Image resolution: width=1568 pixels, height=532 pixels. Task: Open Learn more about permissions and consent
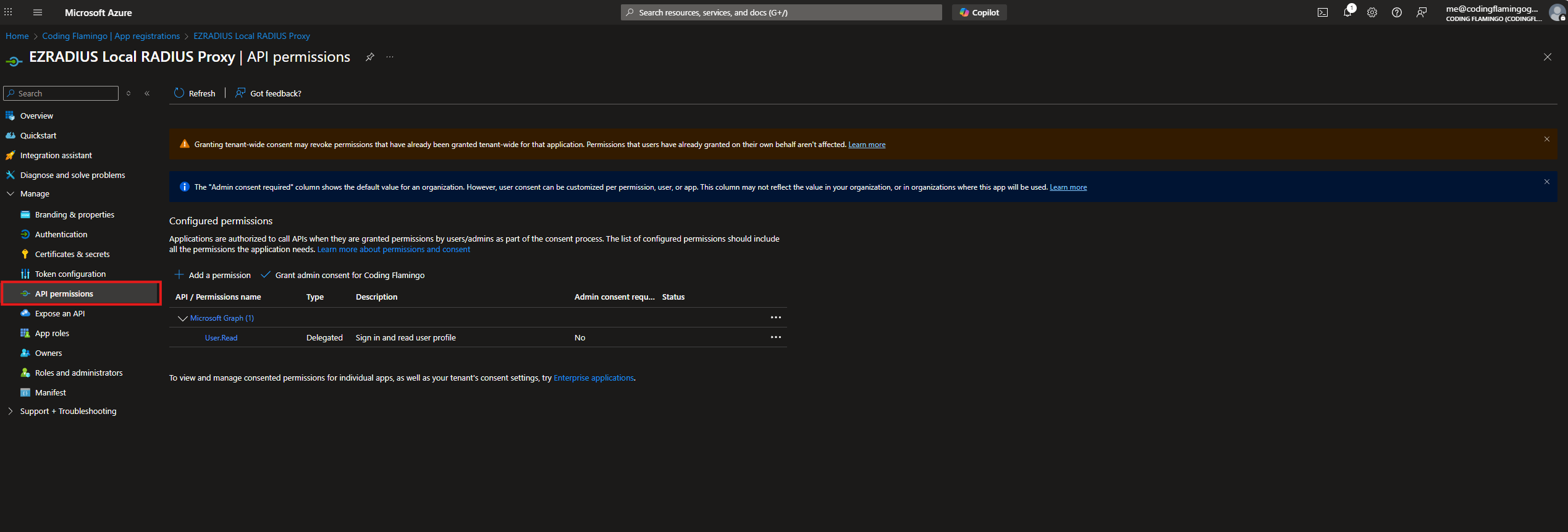pos(394,250)
